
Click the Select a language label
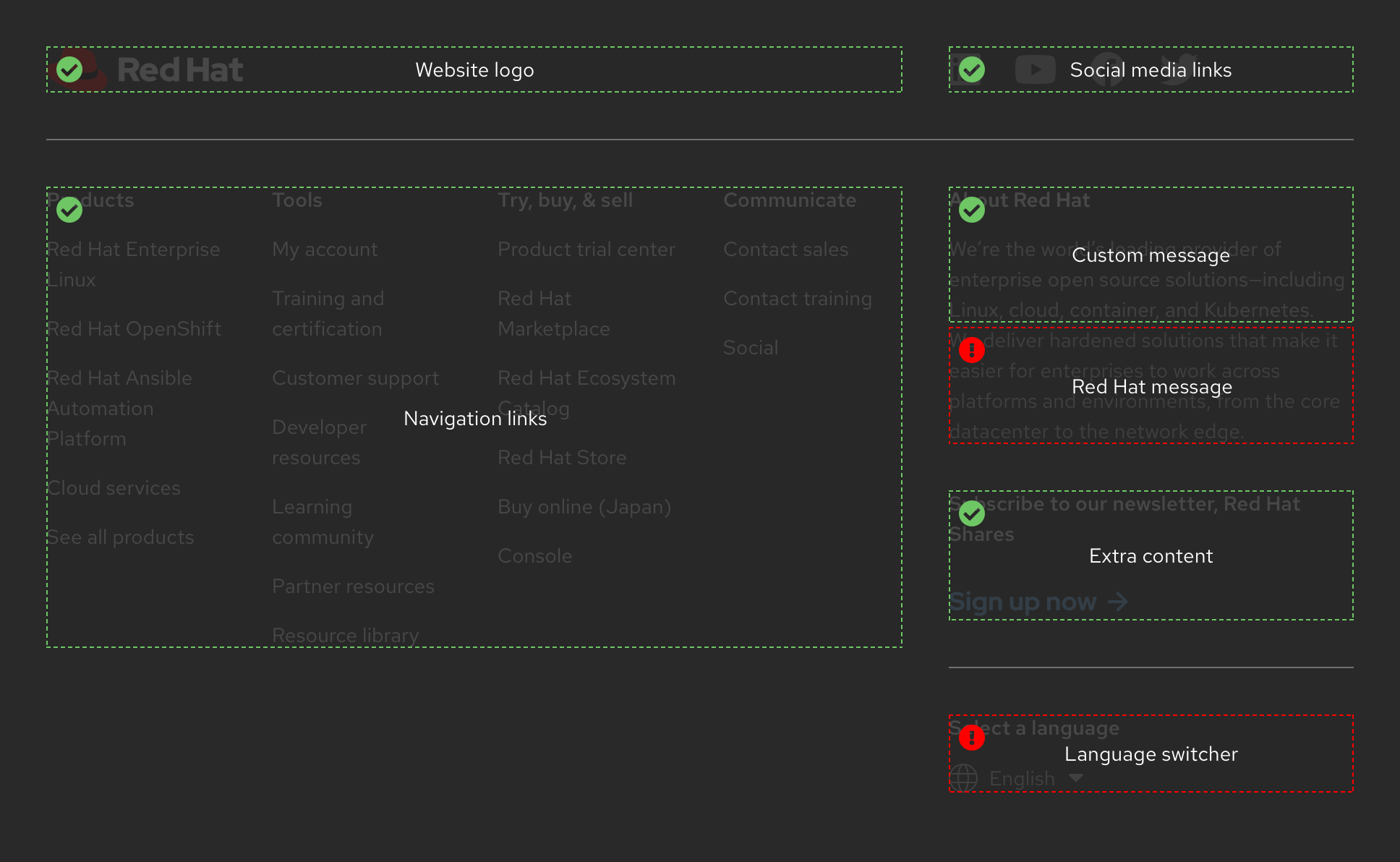pos(1034,727)
